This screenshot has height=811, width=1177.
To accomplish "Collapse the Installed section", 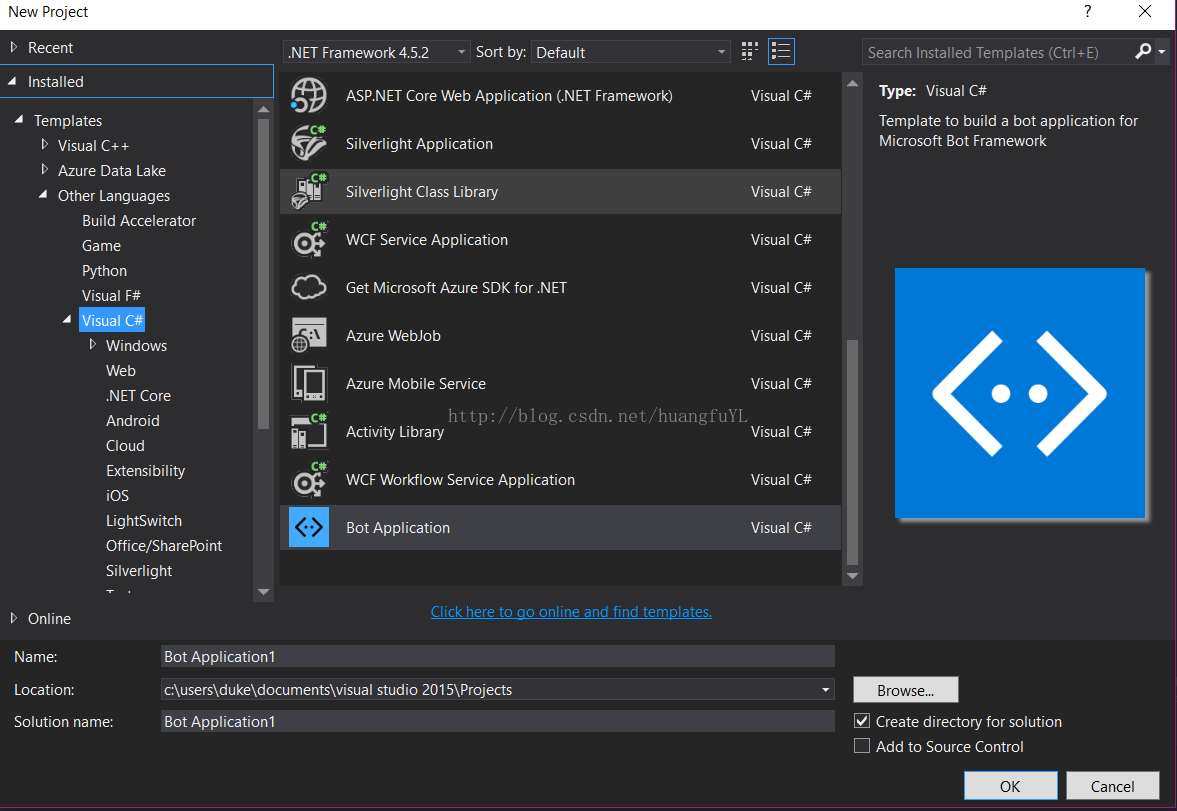I will pyautogui.click(x=13, y=81).
